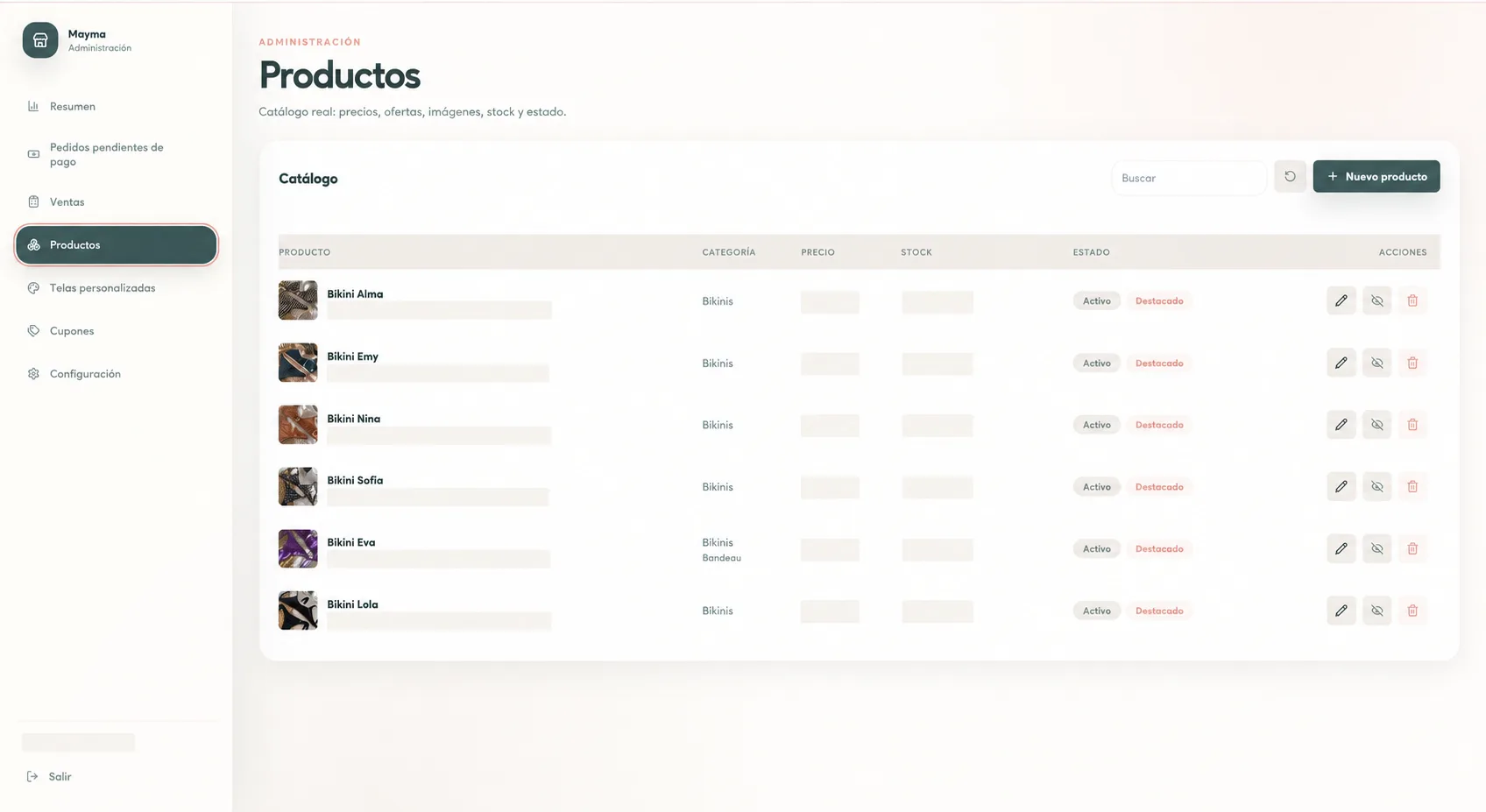Viewport: 1486px width, 812px height.
Task: Edit Bikini Eva with pencil icon
Action: click(x=1341, y=548)
